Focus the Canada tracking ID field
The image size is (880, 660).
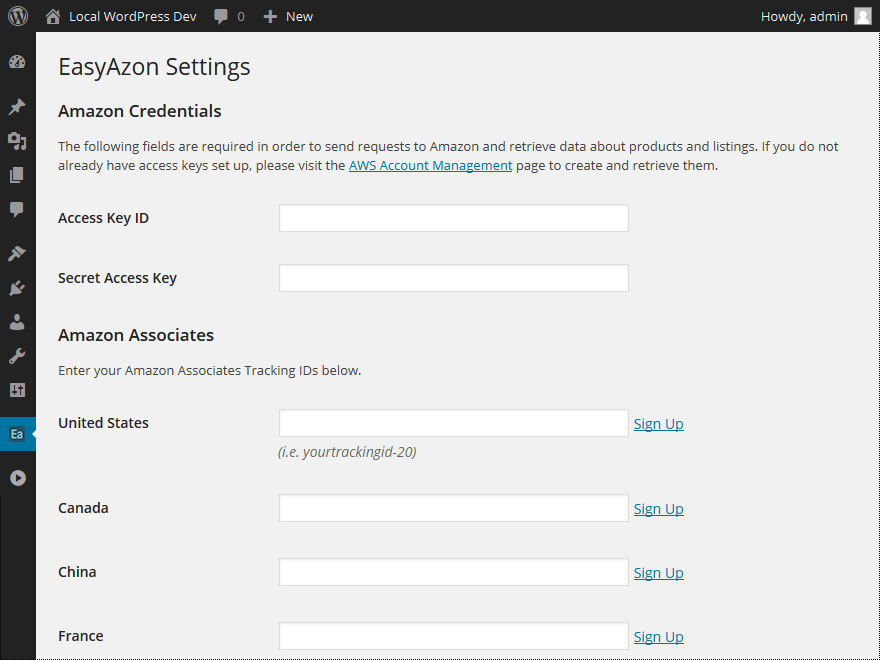pos(453,508)
